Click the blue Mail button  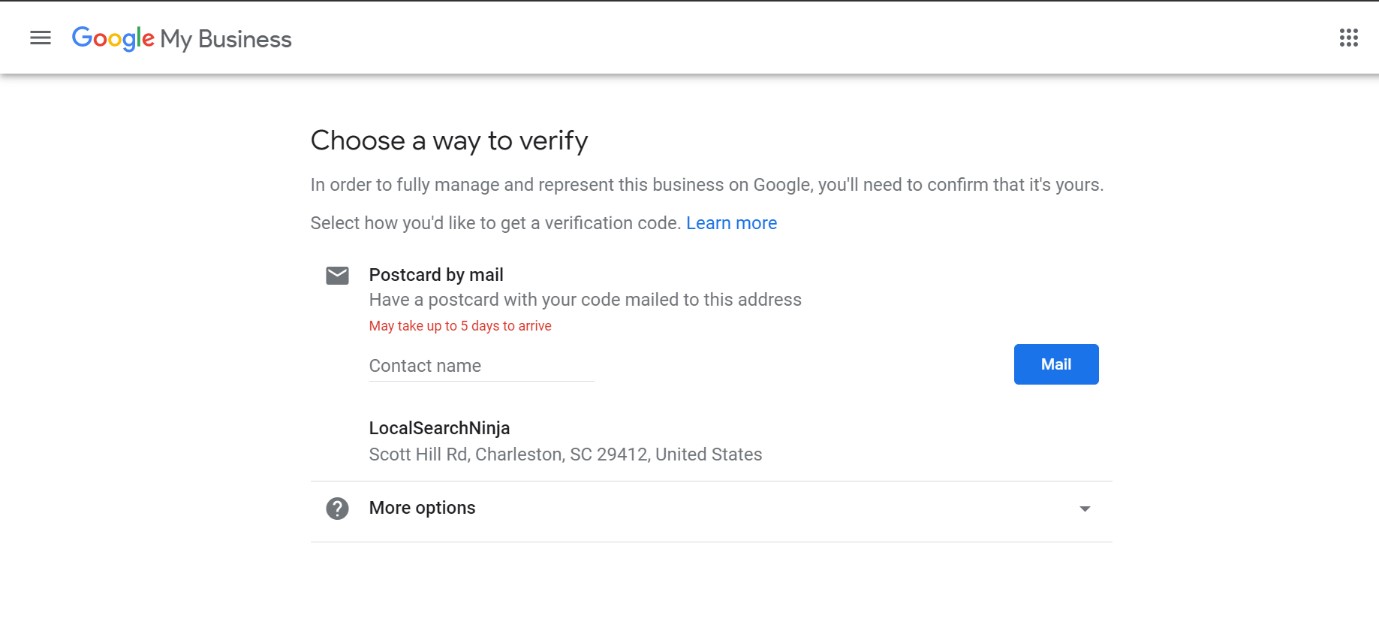click(x=1056, y=364)
